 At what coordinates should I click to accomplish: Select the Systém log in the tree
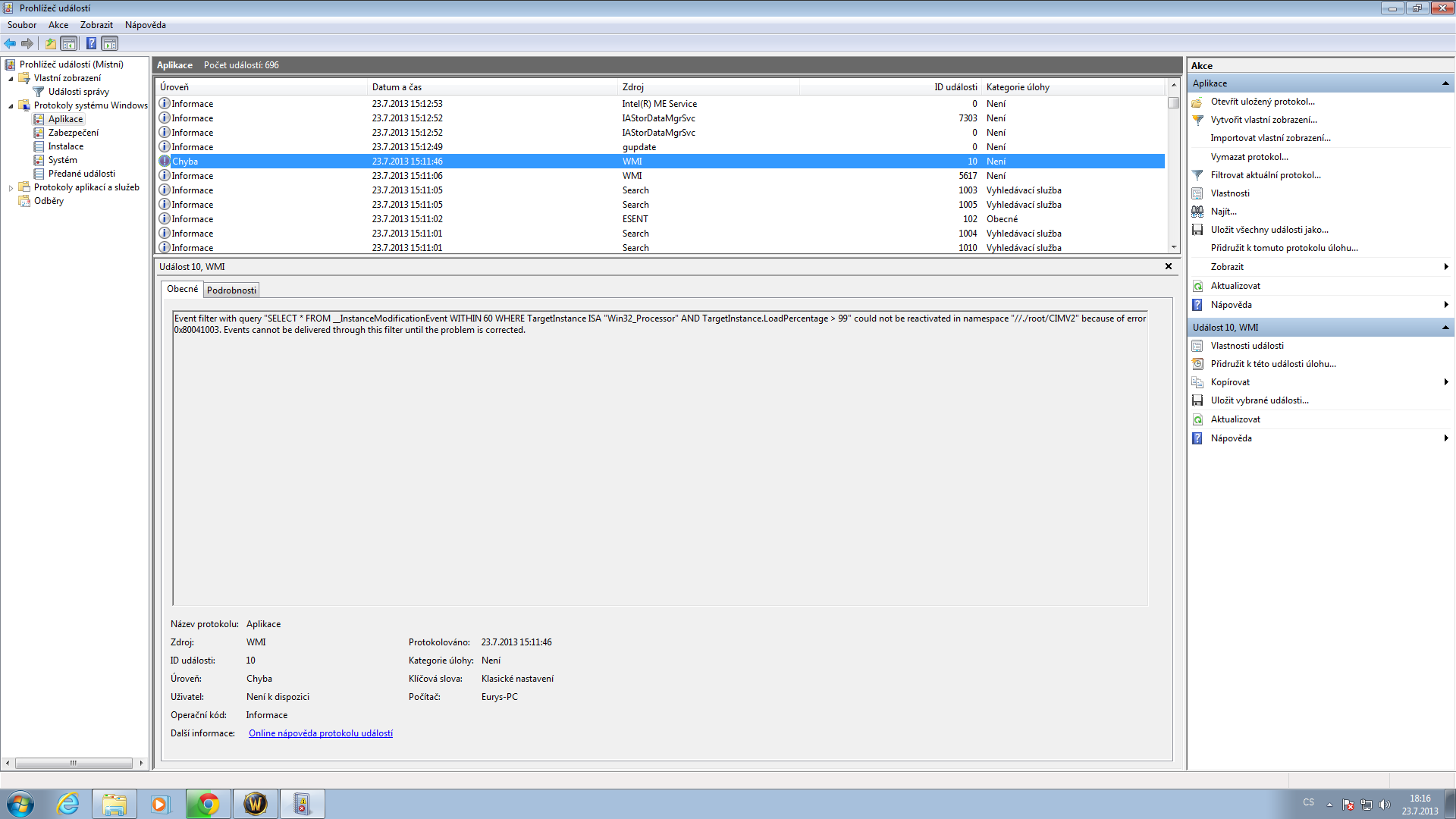(62, 160)
